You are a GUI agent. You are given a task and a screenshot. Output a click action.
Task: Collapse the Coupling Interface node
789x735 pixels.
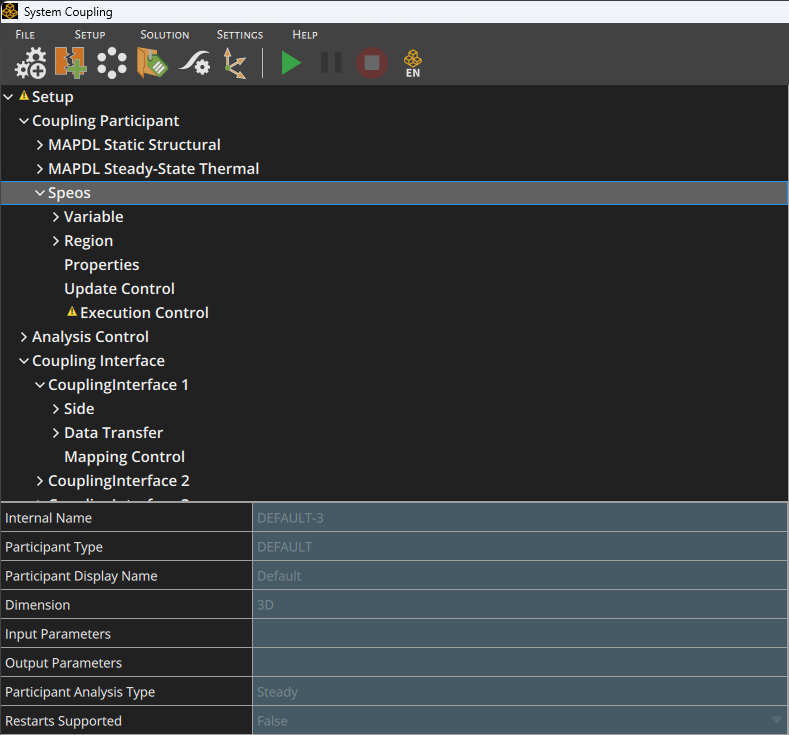(x=24, y=361)
